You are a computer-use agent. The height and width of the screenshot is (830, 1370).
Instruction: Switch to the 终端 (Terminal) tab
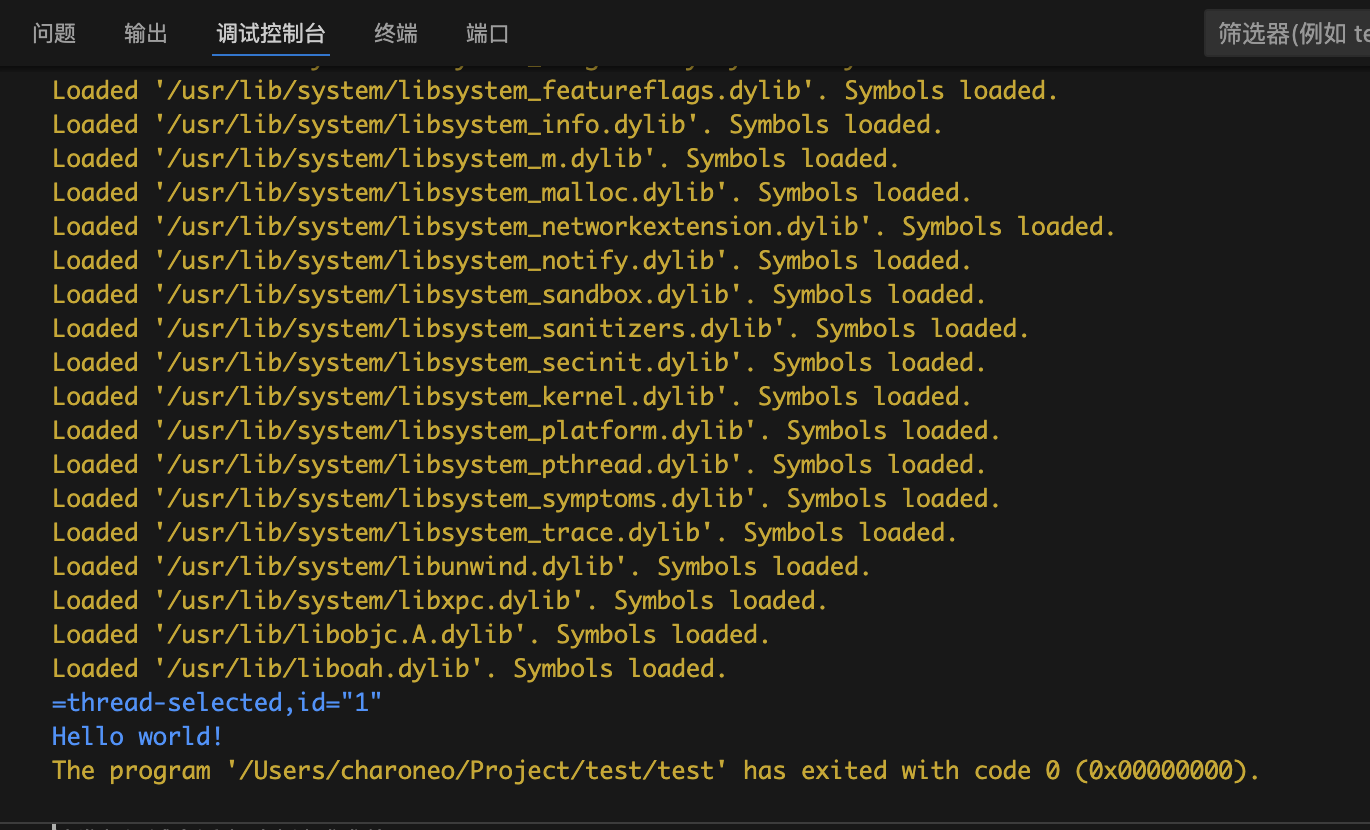(x=395, y=33)
